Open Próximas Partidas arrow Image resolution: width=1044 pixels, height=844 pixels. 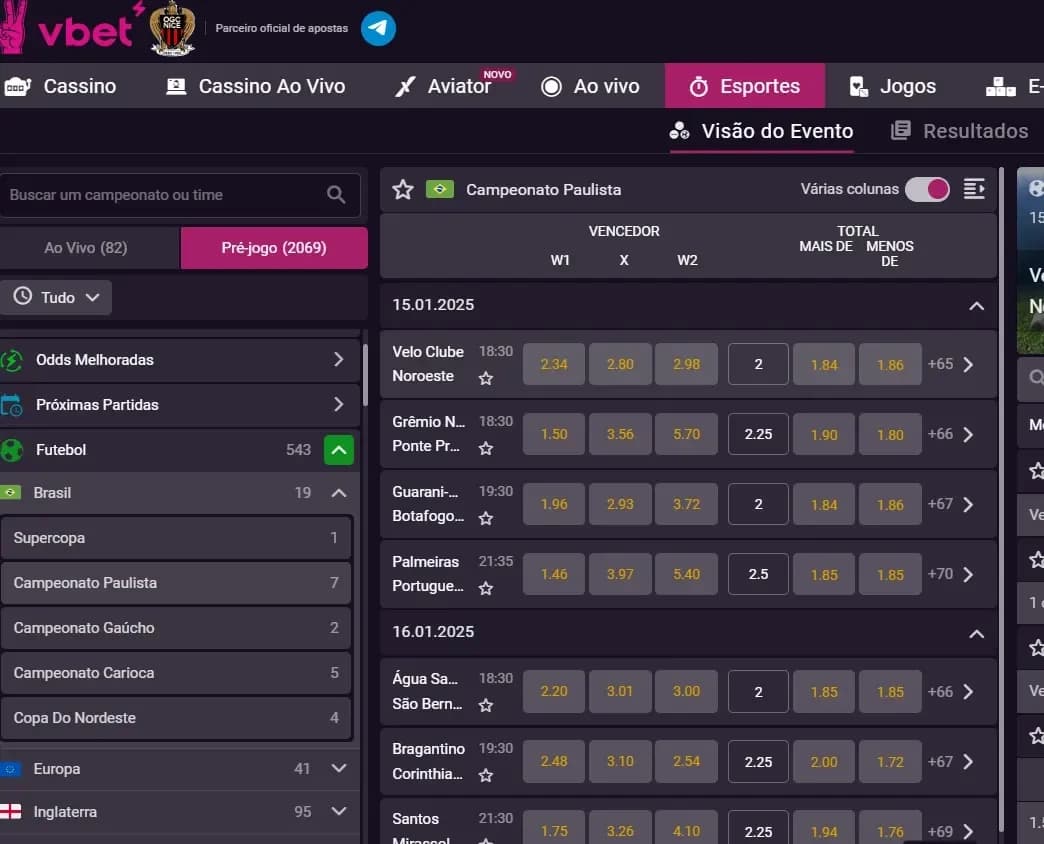click(x=339, y=405)
